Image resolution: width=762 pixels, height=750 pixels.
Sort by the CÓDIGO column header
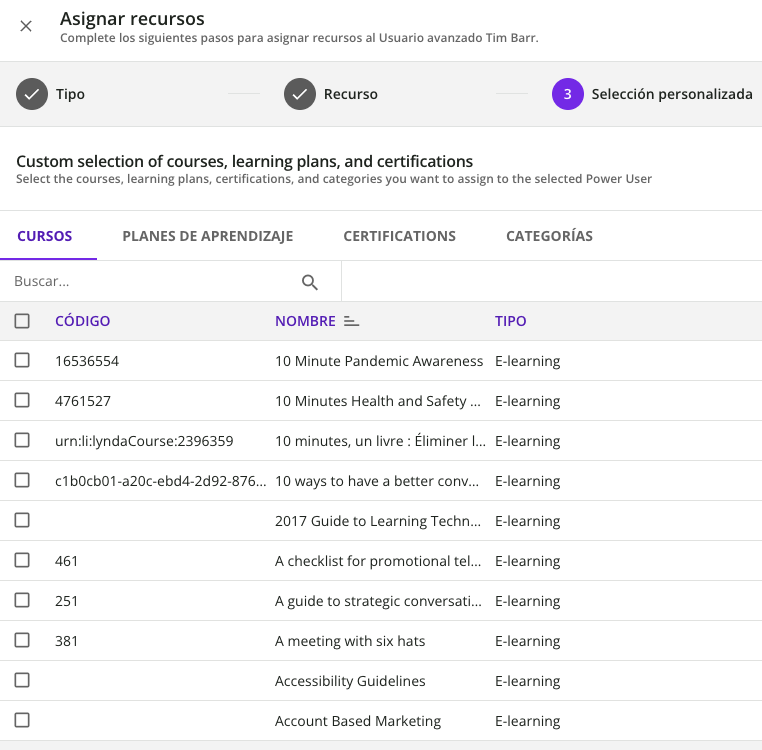click(x=83, y=321)
